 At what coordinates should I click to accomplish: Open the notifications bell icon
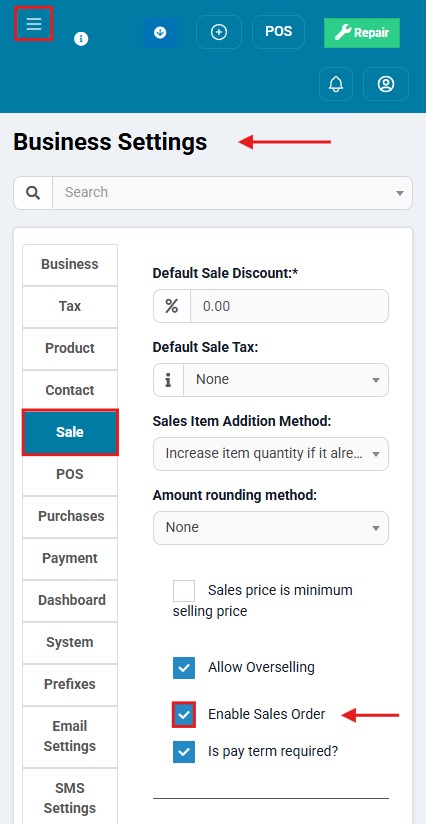click(336, 84)
